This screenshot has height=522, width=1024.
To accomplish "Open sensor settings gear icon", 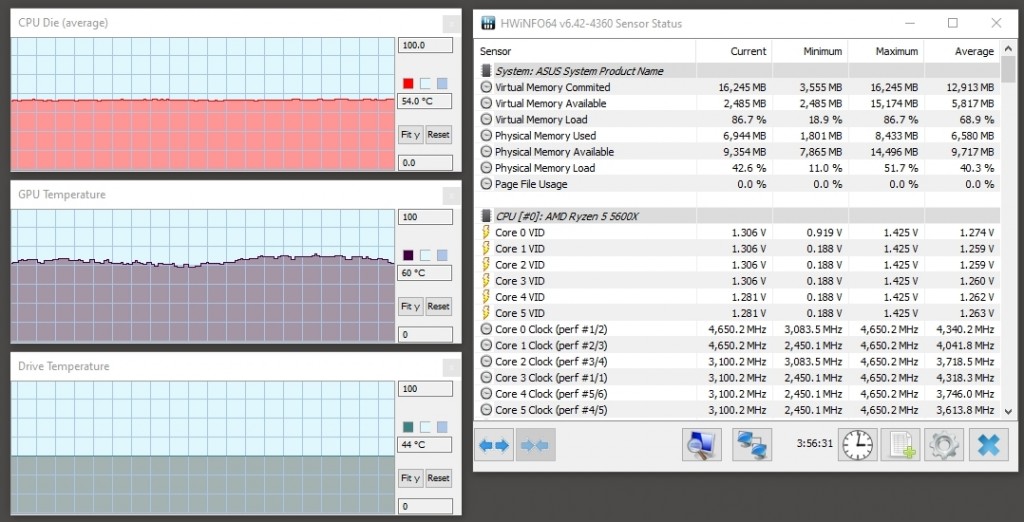I will click(944, 446).
